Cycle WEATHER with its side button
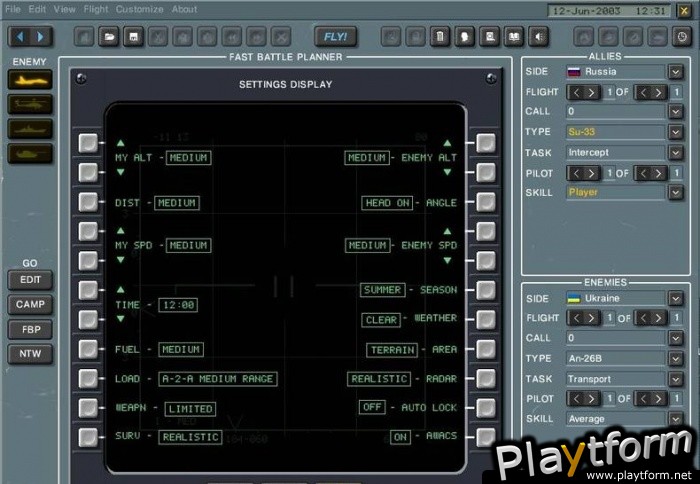 tap(486, 320)
